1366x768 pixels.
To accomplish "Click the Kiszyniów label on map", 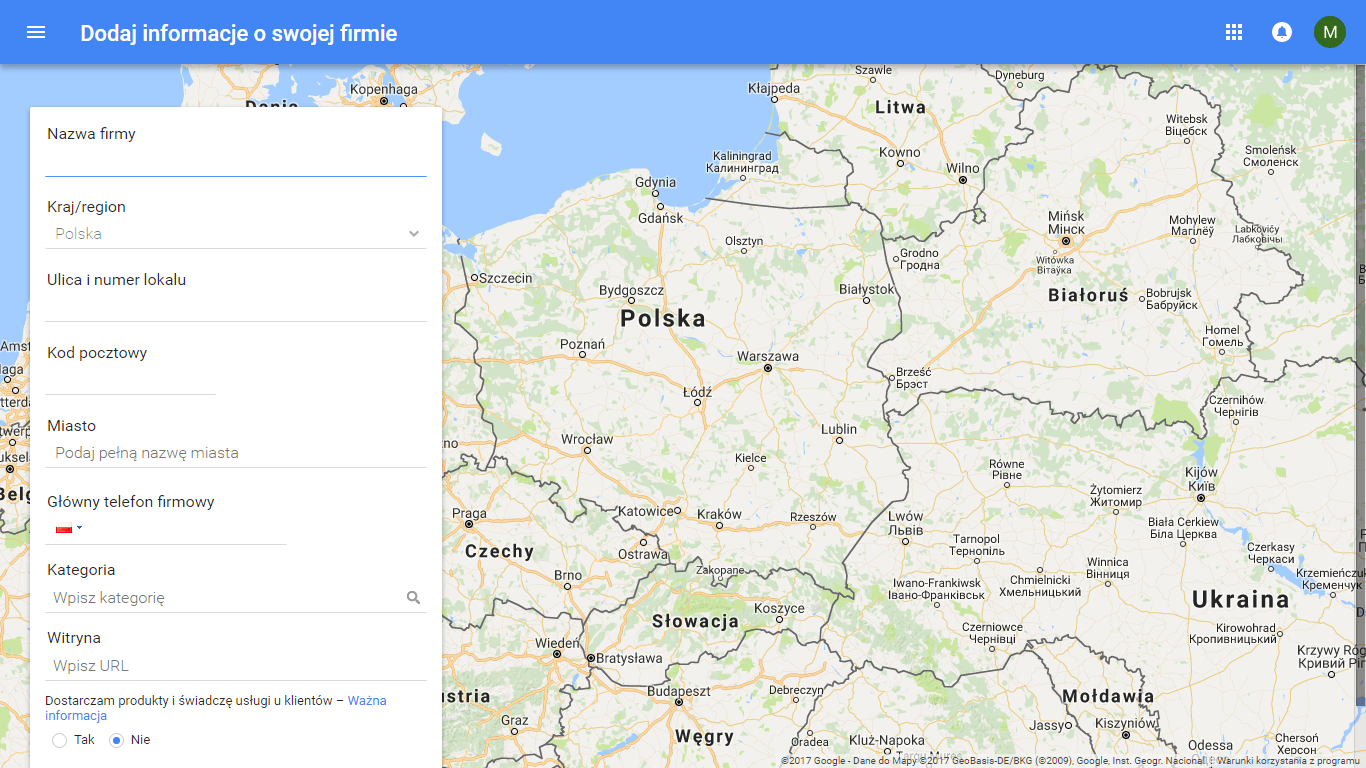I will [x=1126, y=723].
